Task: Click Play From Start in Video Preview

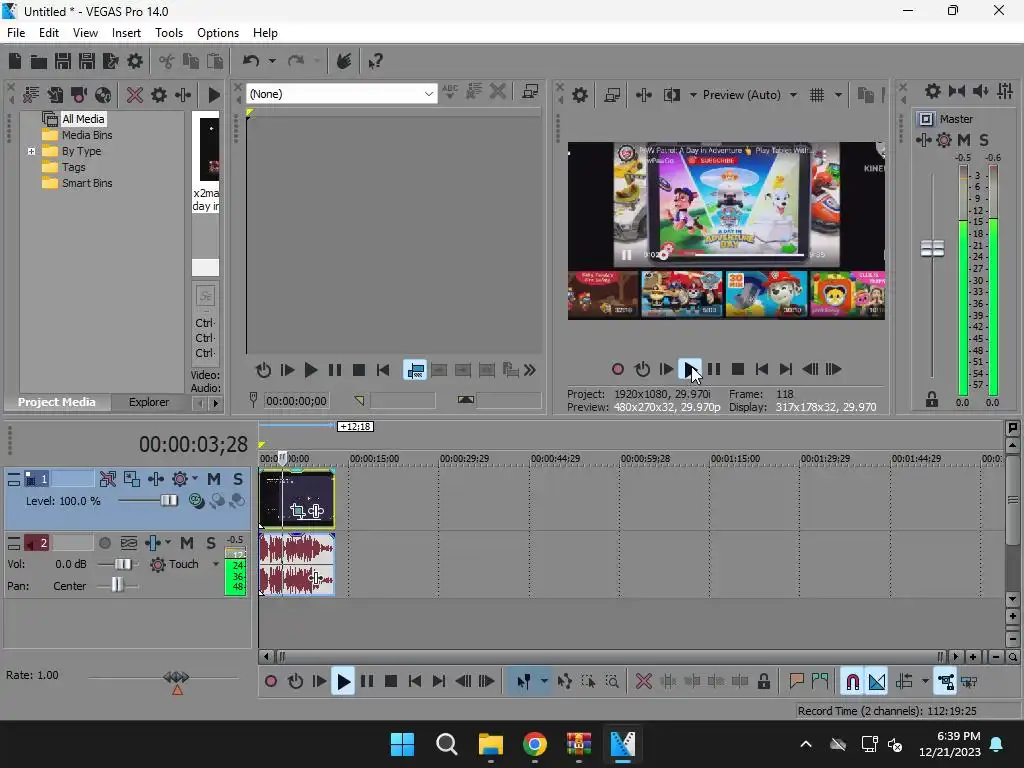Action: click(x=666, y=369)
